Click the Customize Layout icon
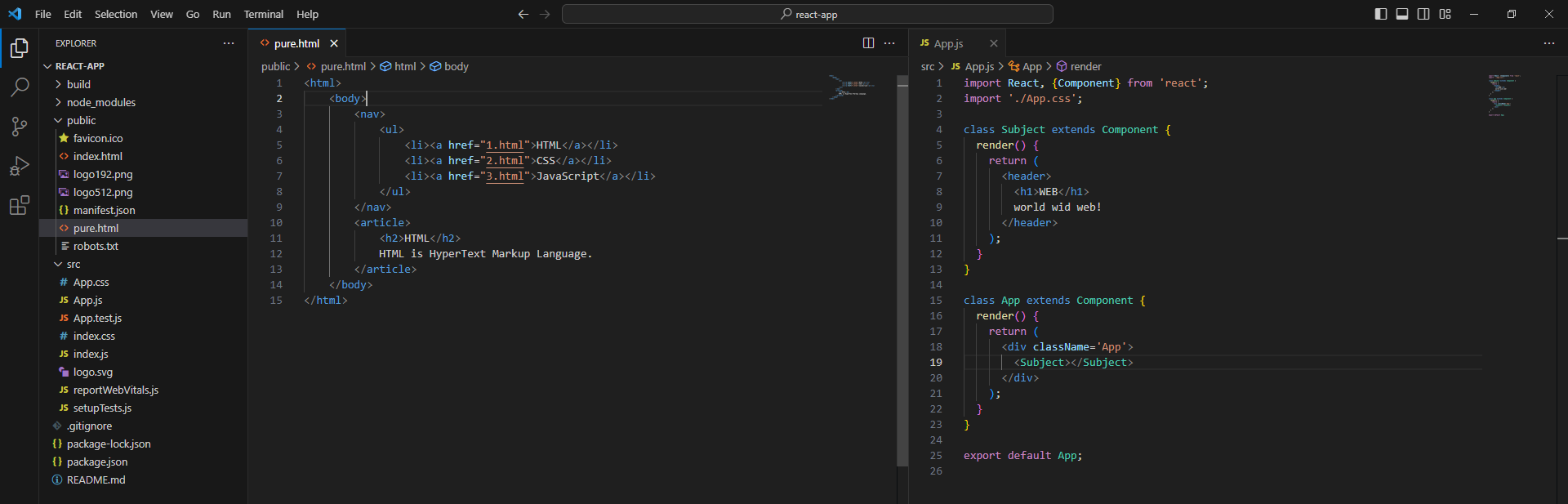The width and height of the screenshot is (1568, 504). pos(1445,14)
